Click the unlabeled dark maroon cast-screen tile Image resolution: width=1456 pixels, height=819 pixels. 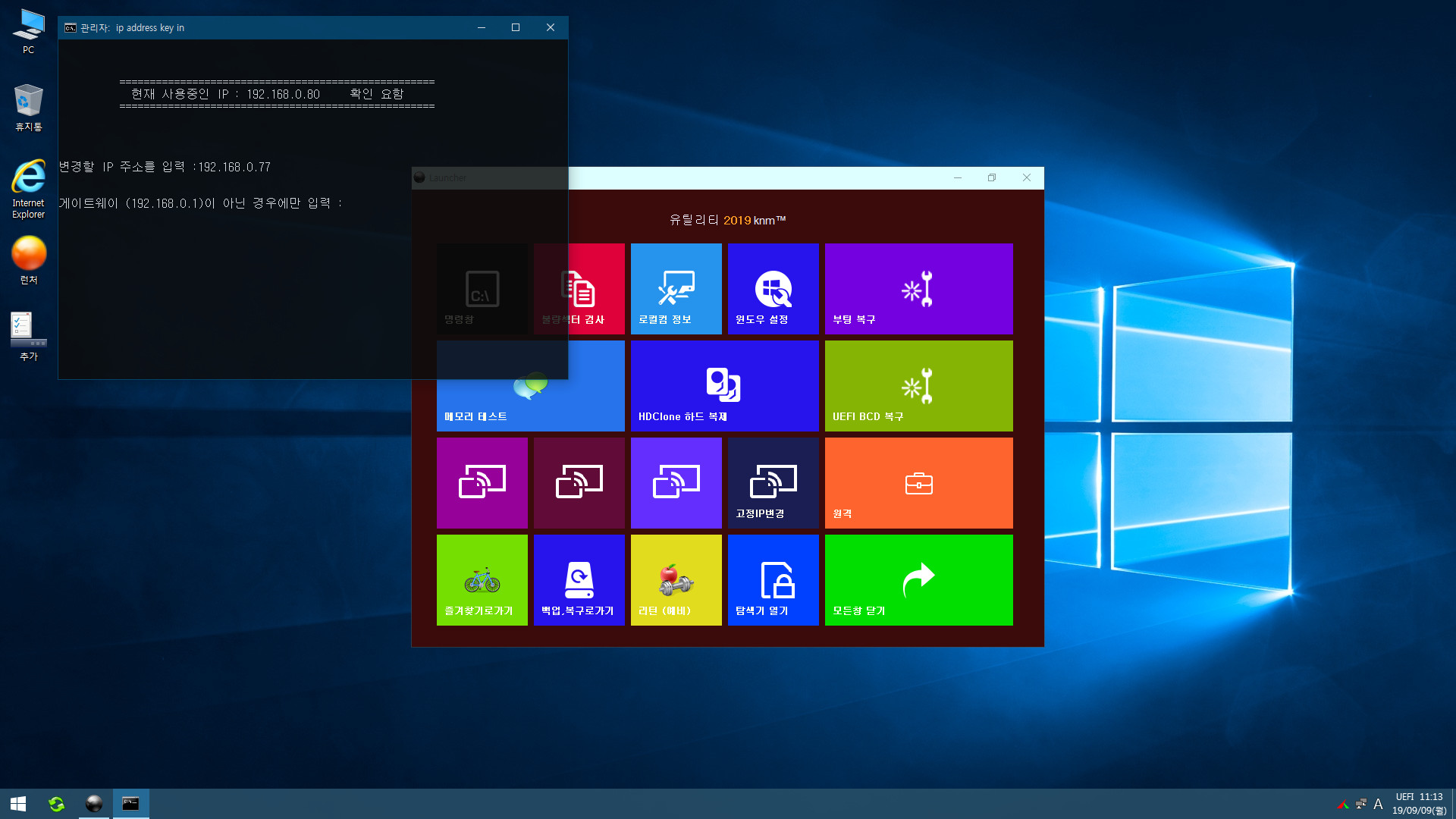click(x=579, y=483)
